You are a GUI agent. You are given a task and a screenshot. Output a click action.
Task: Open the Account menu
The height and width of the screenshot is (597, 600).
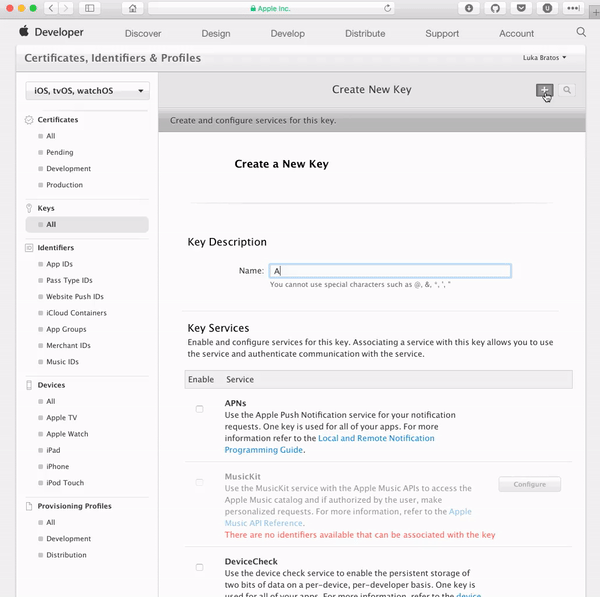(x=516, y=34)
